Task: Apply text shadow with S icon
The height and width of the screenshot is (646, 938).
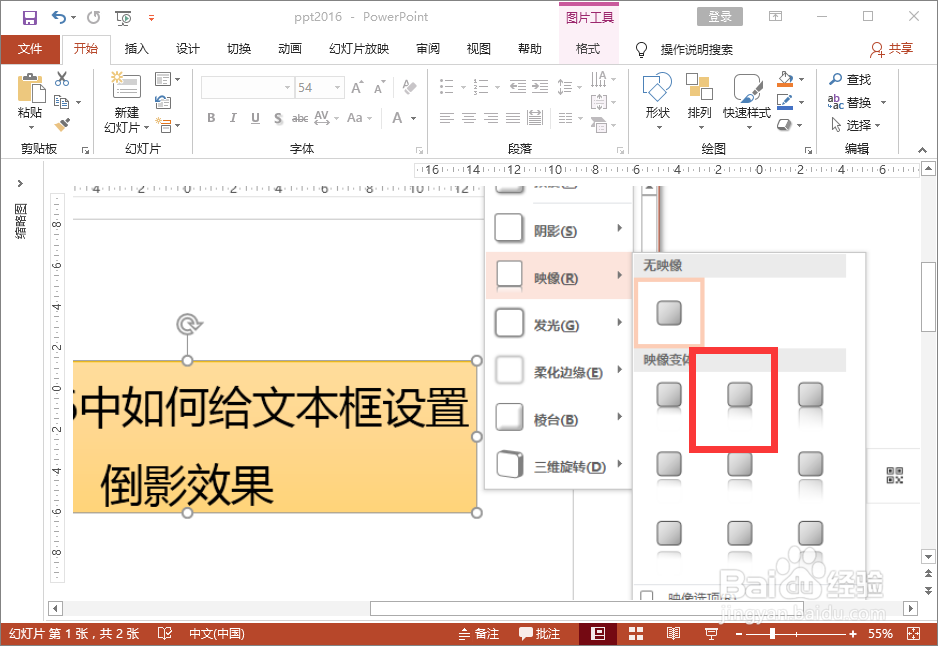Action: point(278,118)
